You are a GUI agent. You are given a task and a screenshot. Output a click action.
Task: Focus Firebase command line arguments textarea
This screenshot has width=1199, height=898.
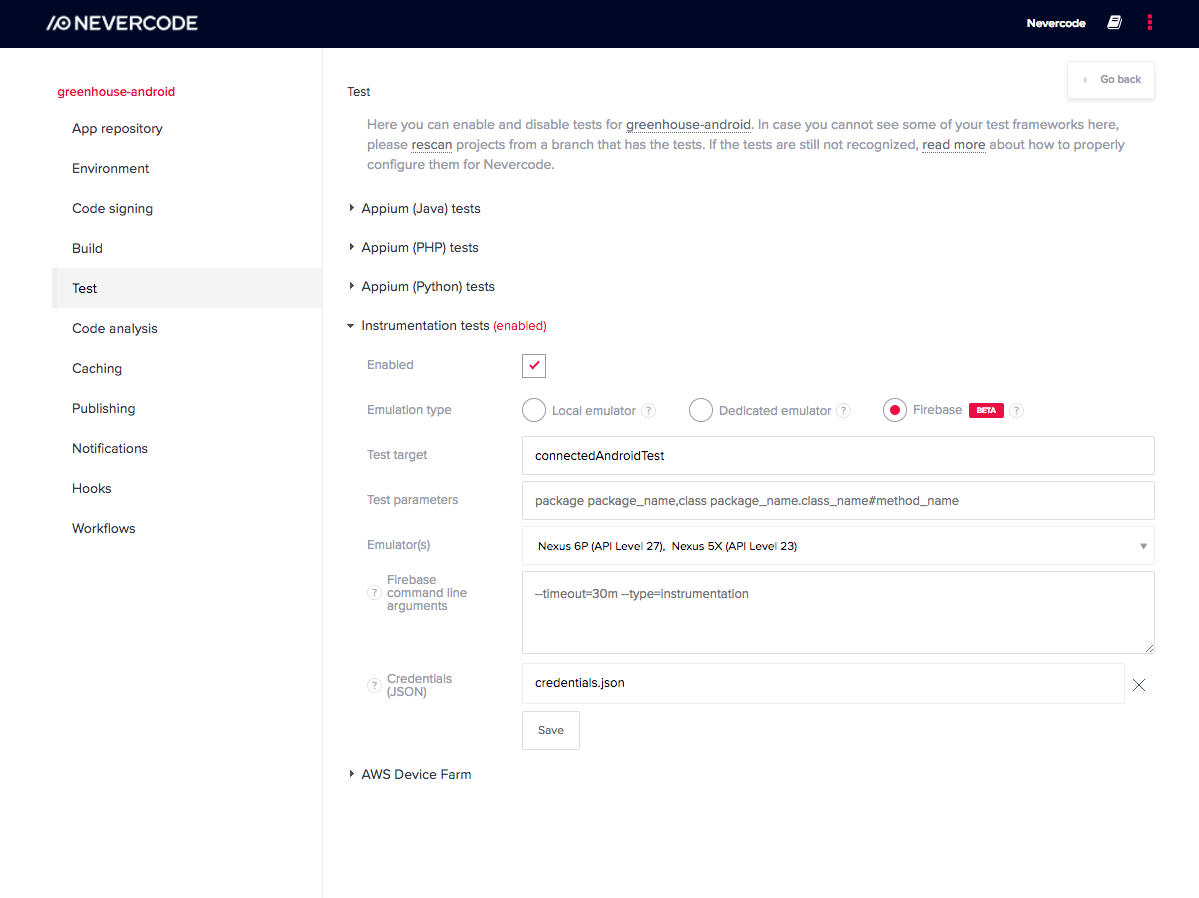point(838,613)
